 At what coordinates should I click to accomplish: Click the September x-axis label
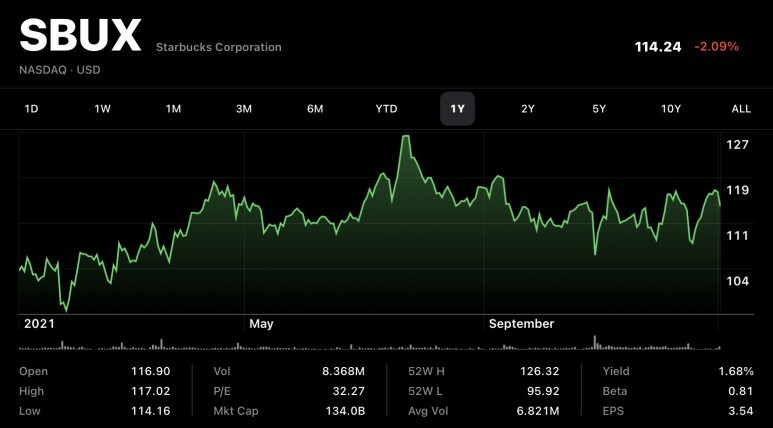[522, 323]
